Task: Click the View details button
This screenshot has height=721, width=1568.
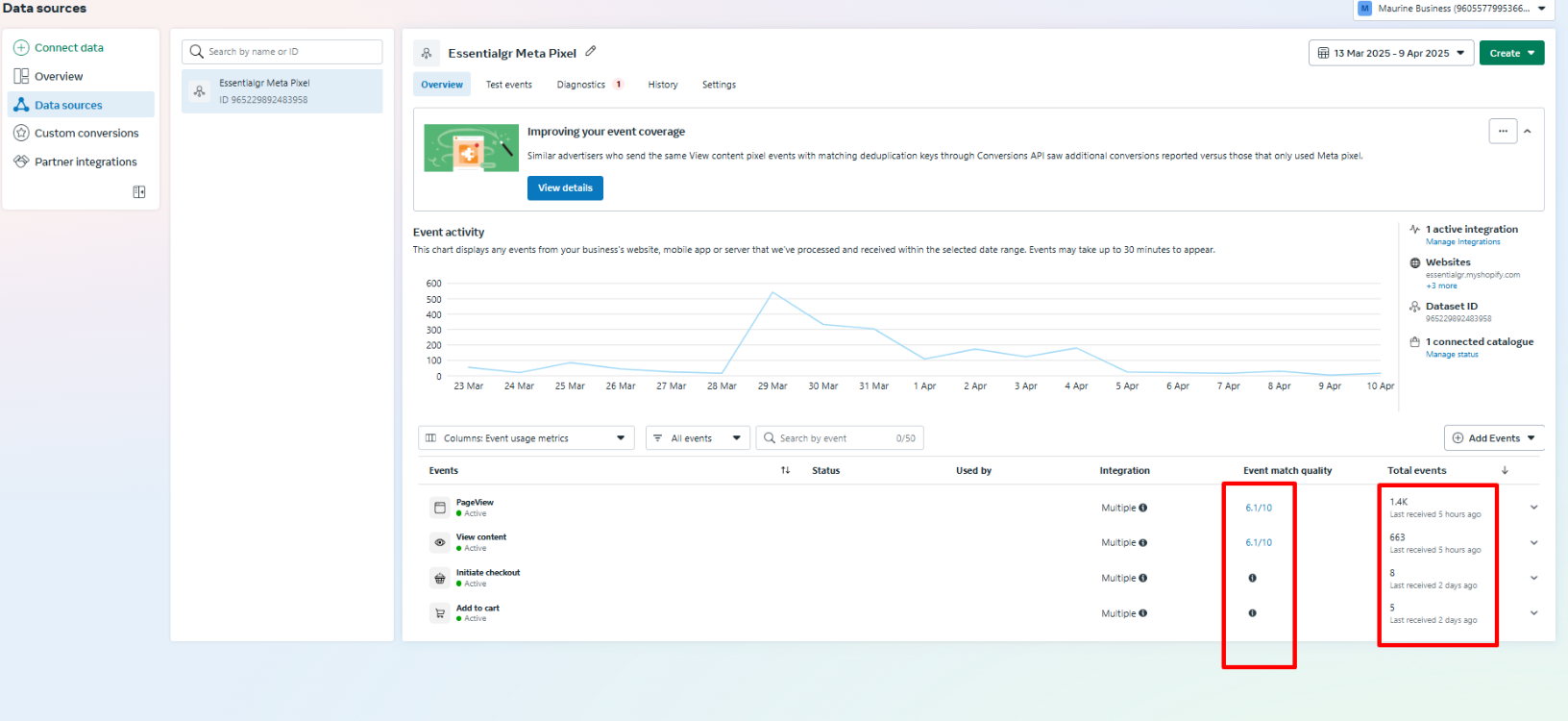Action: [x=565, y=188]
